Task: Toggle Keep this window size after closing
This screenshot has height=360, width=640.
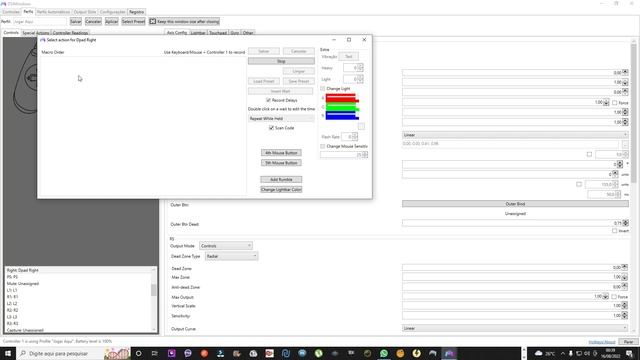Action: (184, 22)
